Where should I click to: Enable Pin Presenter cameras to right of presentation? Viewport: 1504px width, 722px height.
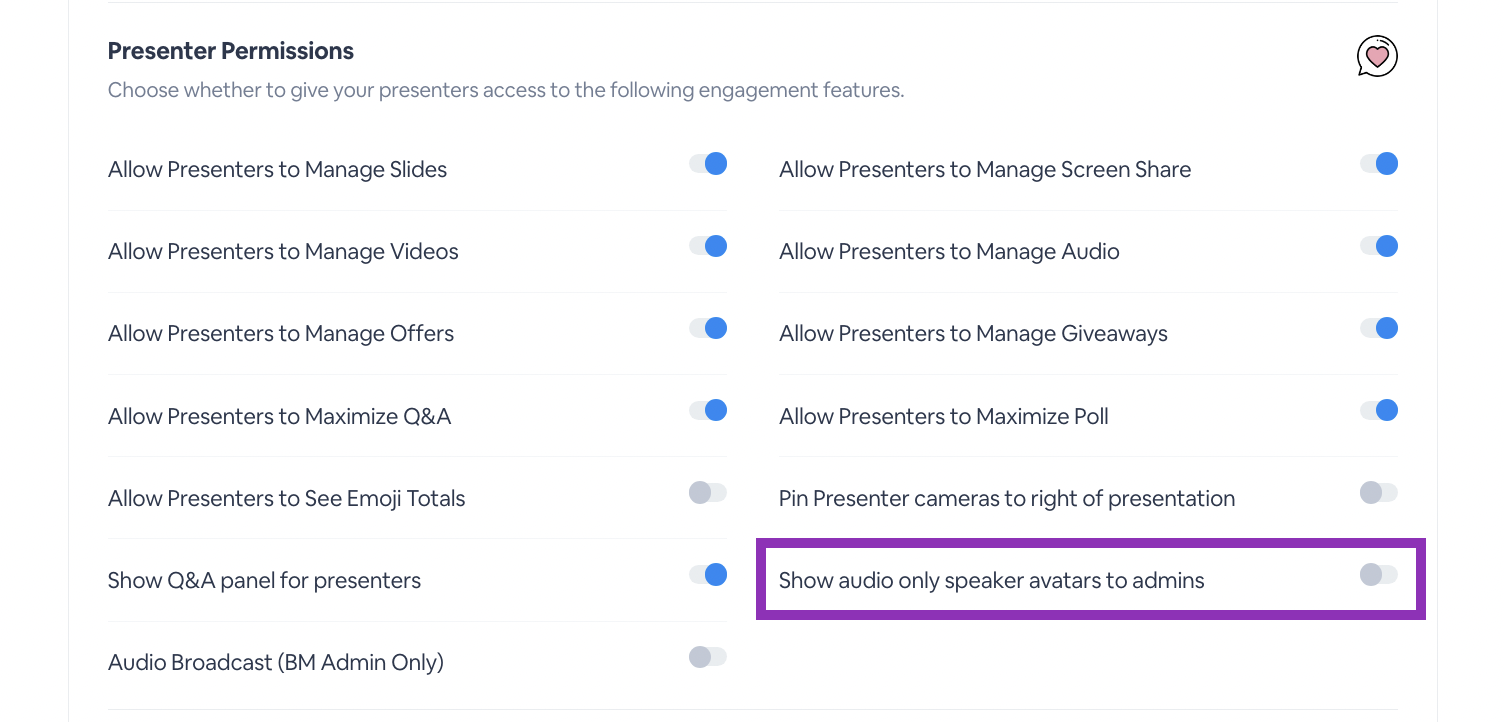tap(1379, 492)
